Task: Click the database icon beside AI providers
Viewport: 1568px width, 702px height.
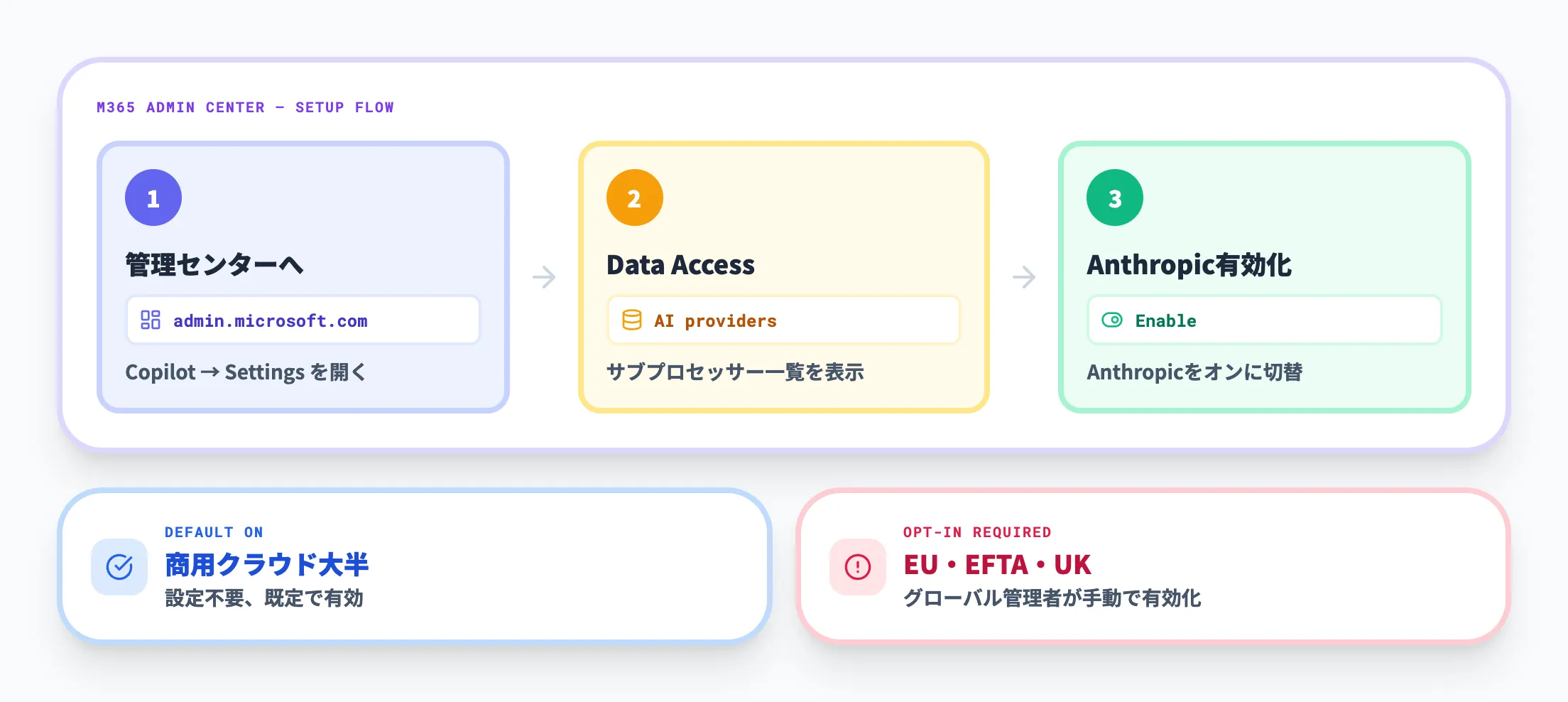Action: pyautogui.click(x=631, y=320)
